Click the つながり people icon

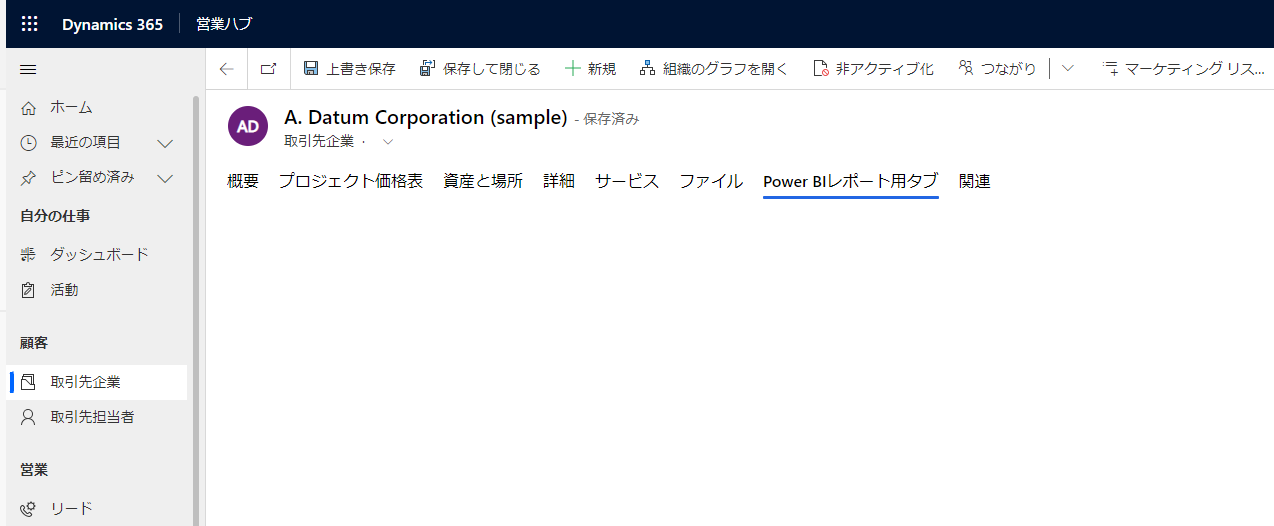[966, 68]
